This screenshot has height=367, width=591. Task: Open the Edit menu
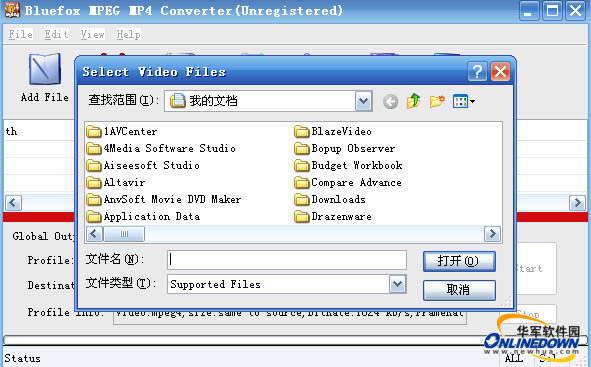(56, 34)
